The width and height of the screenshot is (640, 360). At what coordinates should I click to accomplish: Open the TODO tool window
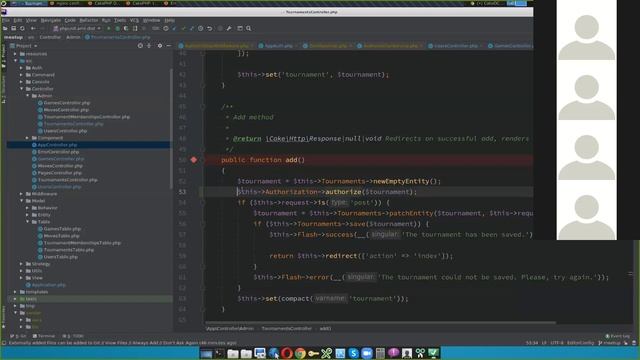point(74,336)
